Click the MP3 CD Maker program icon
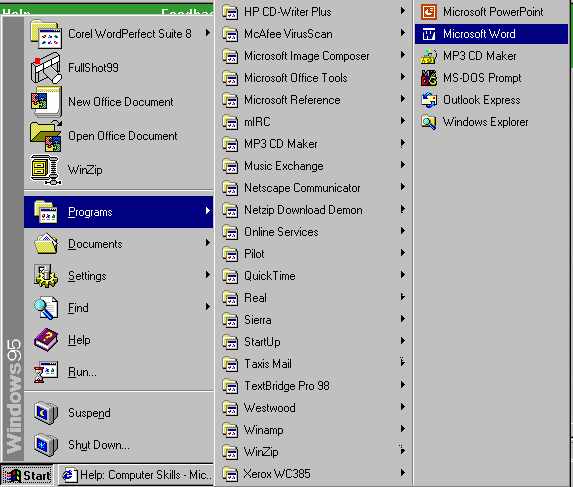Screen dimensions: 573x487 tap(429, 56)
